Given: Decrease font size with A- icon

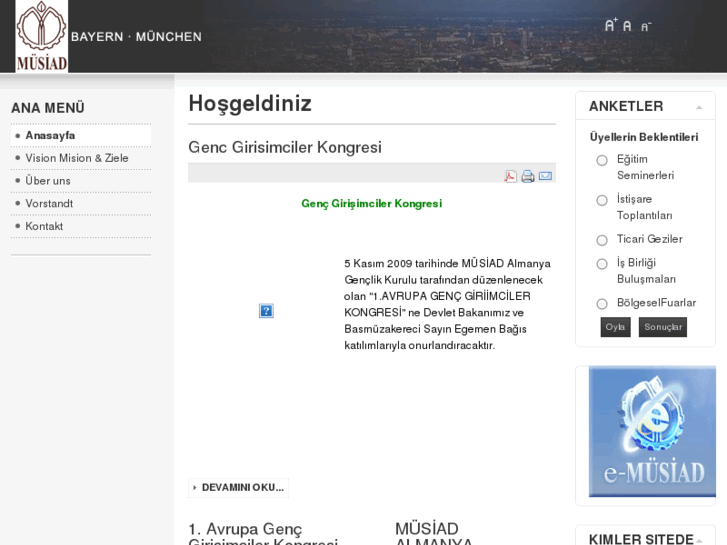Looking at the screenshot, I should 646,27.
